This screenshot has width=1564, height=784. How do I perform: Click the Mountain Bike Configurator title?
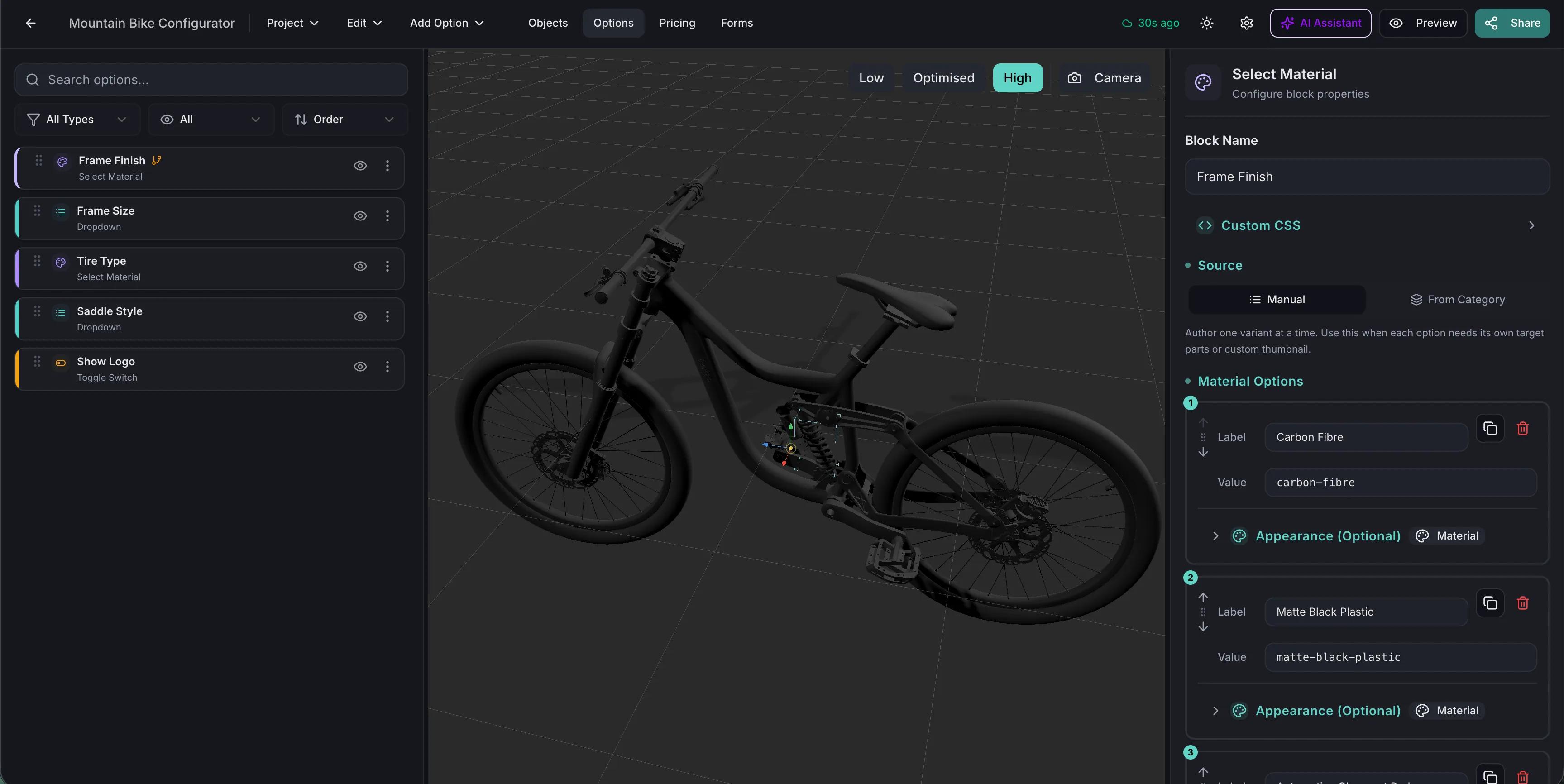tap(152, 23)
